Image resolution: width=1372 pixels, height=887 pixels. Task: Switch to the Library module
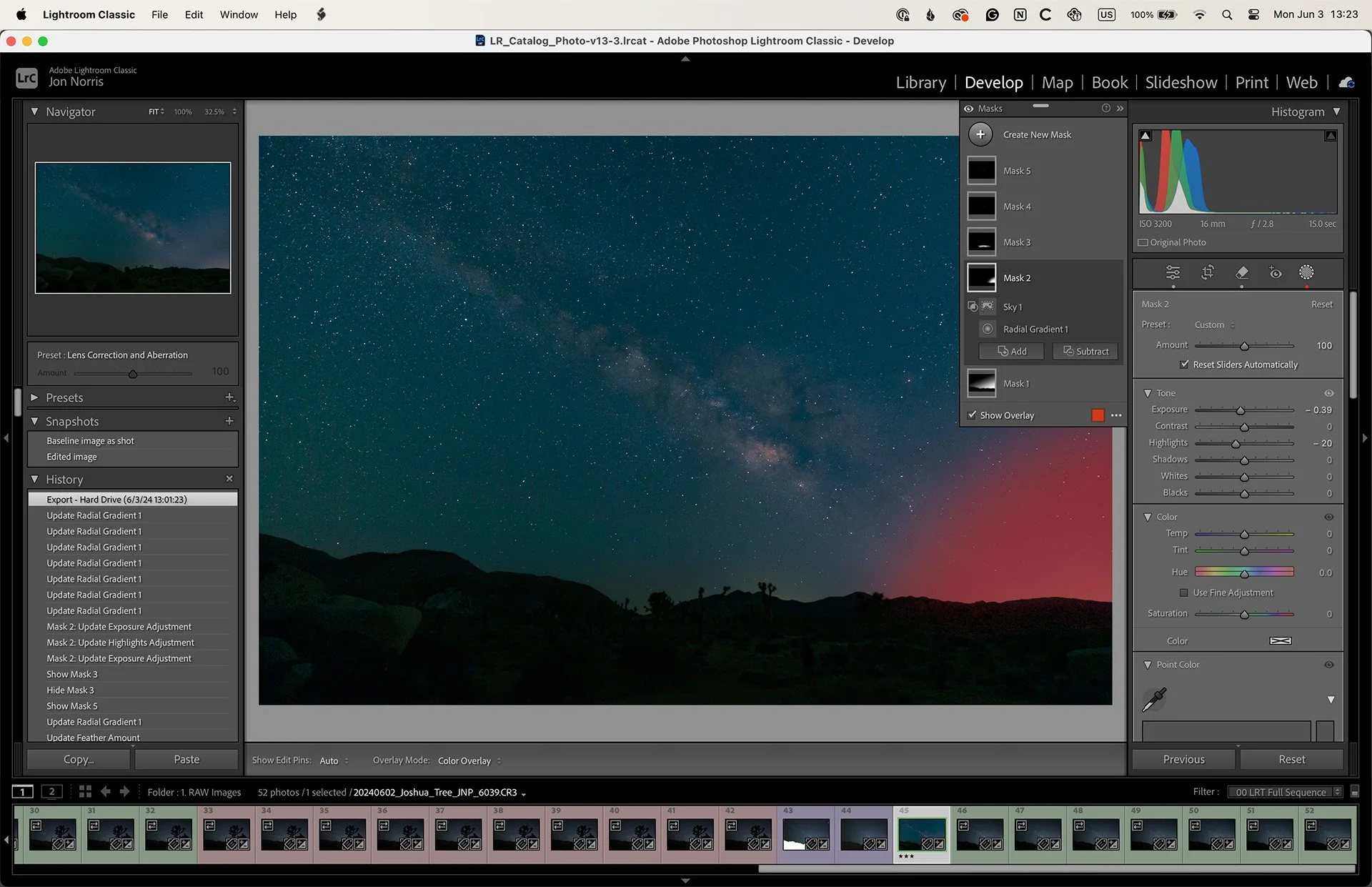coord(920,83)
